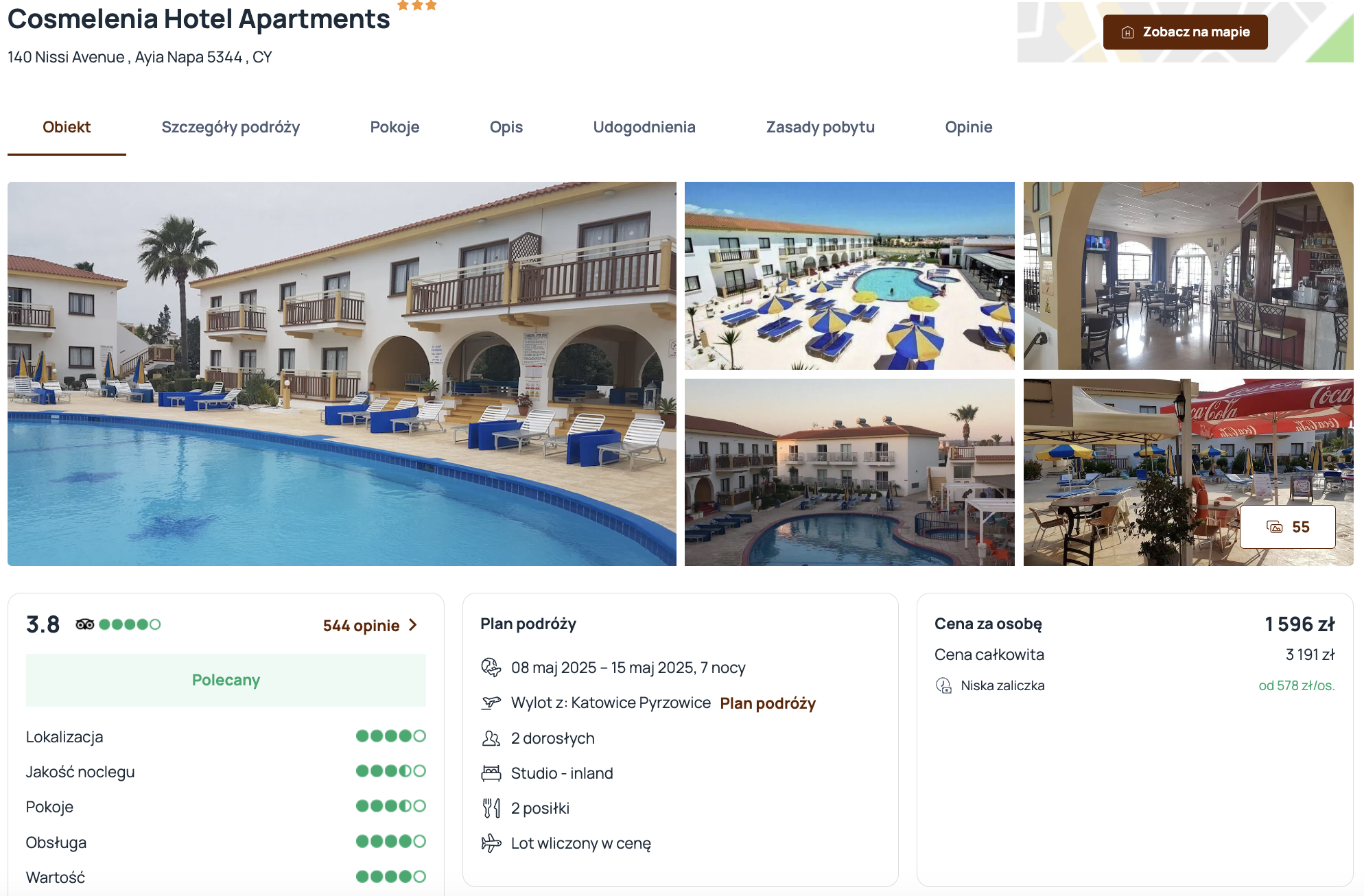View the restaurant interior photo thumbnail
Viewport: 1364px width, 896px height.
pos(1188,276)
